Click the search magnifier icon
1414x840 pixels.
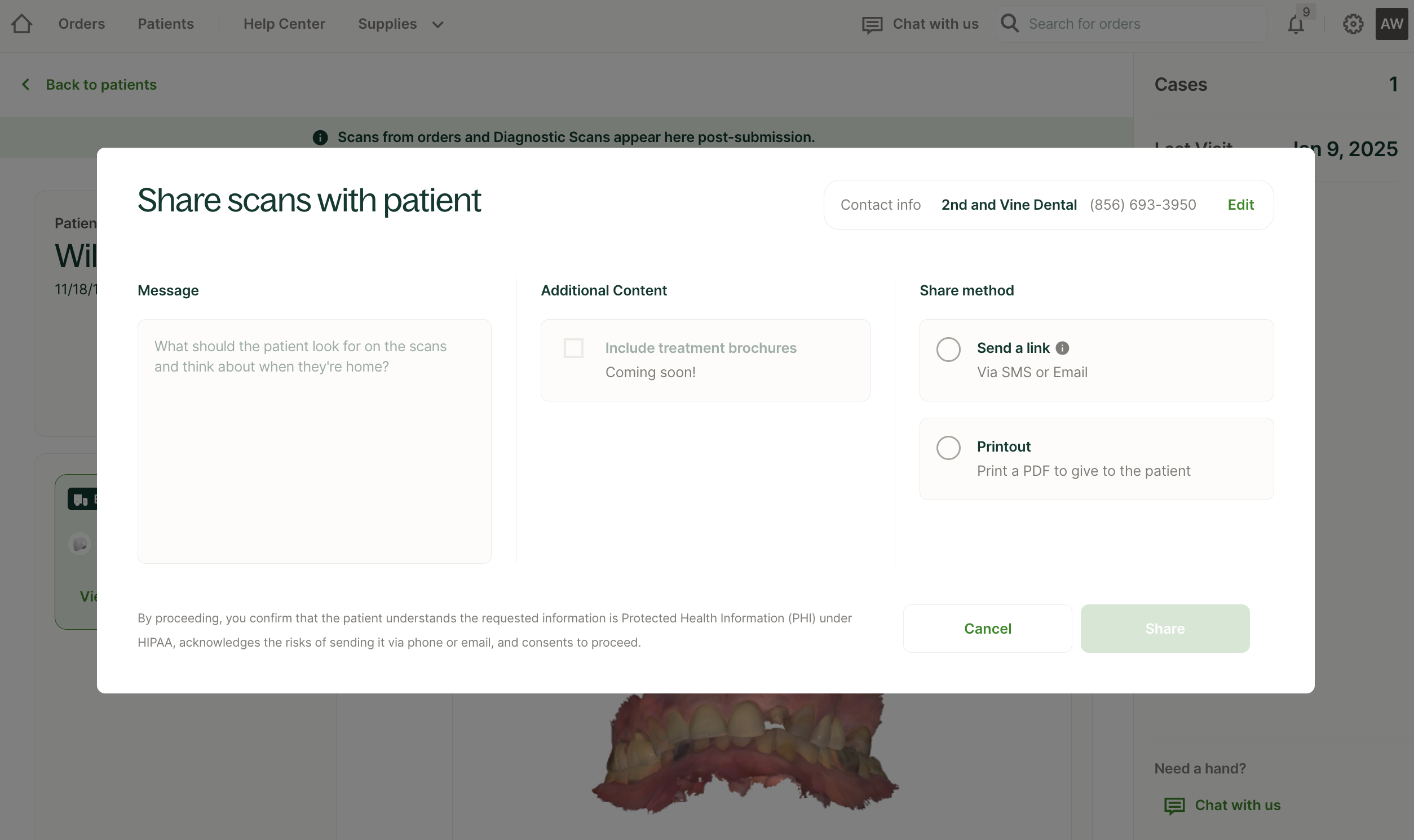click(1010, 24)
